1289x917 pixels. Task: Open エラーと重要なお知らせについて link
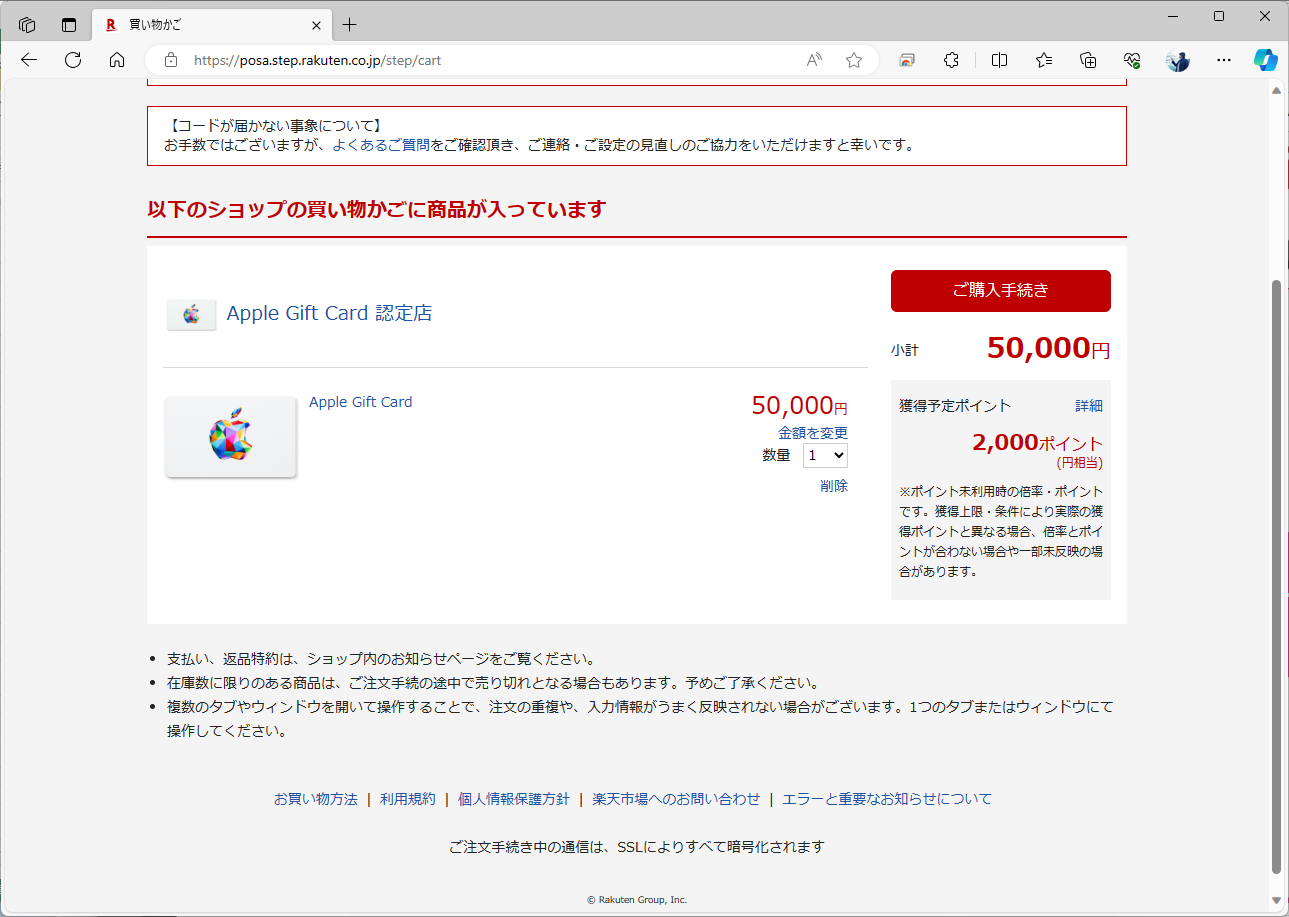[x=887, y=799]
